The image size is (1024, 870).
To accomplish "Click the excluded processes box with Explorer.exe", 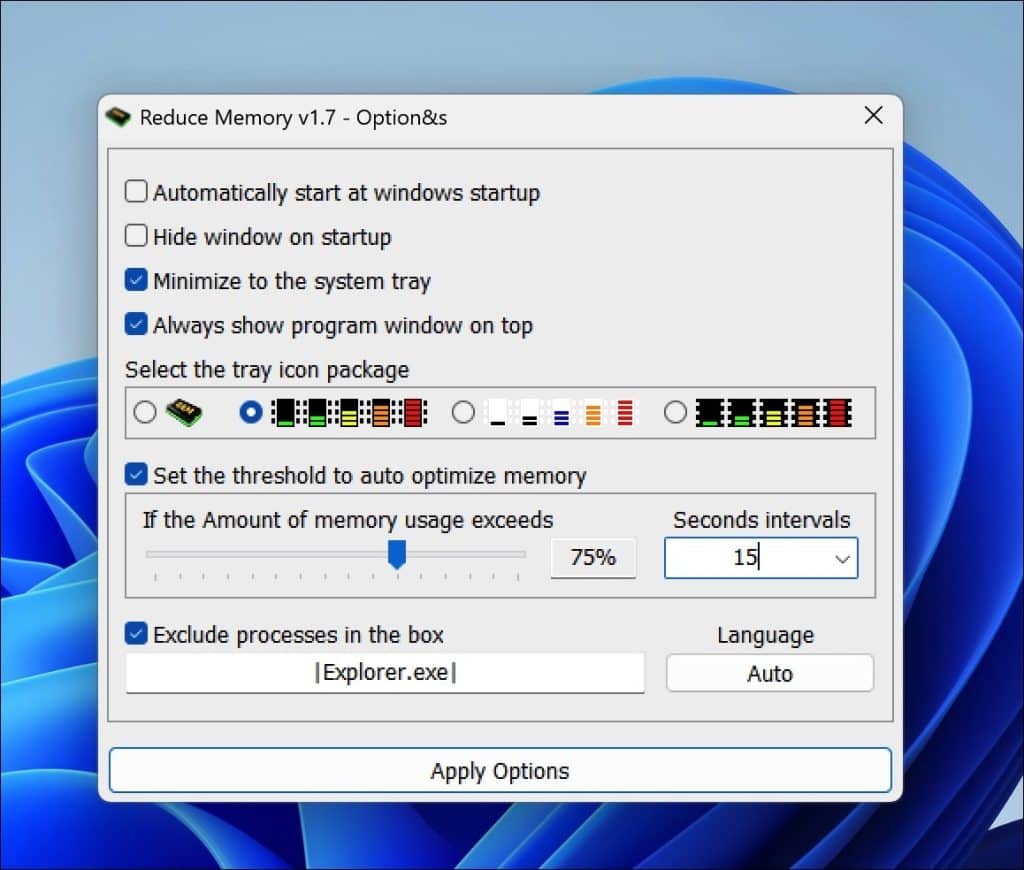I will tap(385, 673).
